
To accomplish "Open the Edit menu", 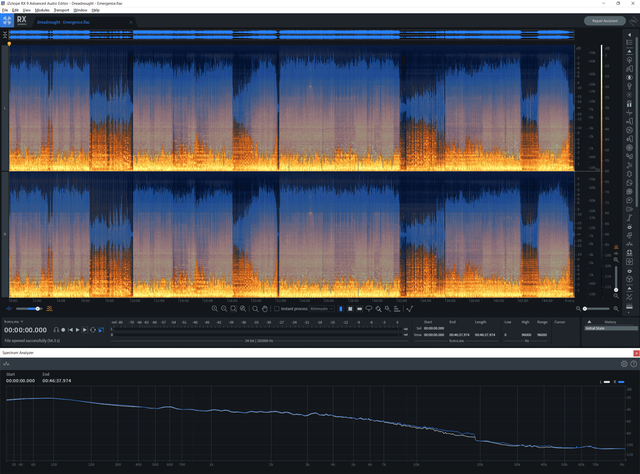I will (15, 10).
